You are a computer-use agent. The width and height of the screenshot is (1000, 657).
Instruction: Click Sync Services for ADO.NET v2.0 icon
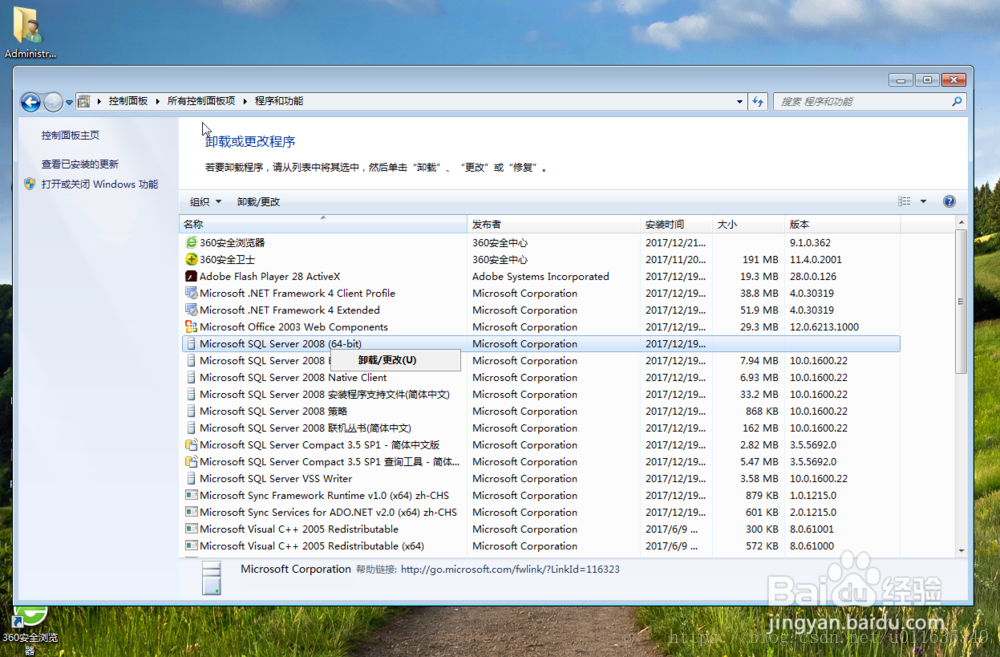(x=191, y=512)
